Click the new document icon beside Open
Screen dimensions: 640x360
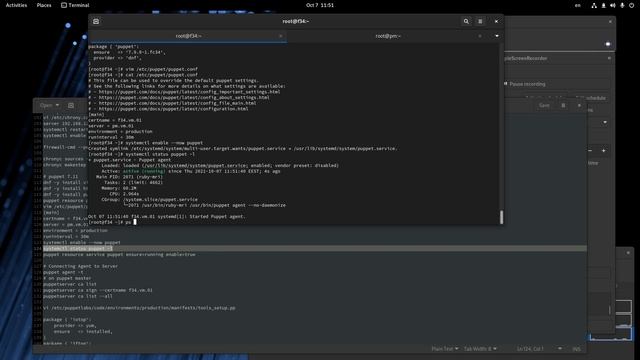coord(71,105)
